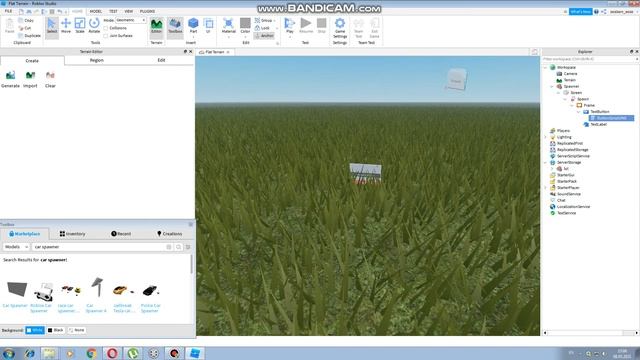Click the toolbox search field
The image size is (640, 360).
click(100, 247)
